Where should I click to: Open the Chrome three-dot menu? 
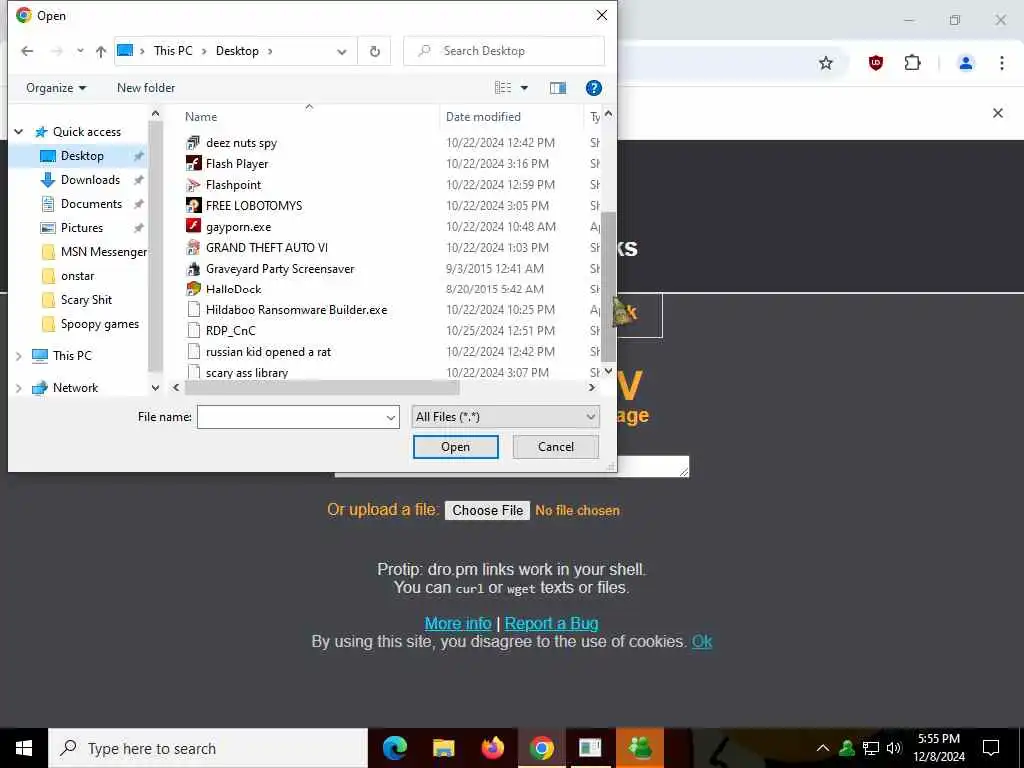pos(1002,63)
